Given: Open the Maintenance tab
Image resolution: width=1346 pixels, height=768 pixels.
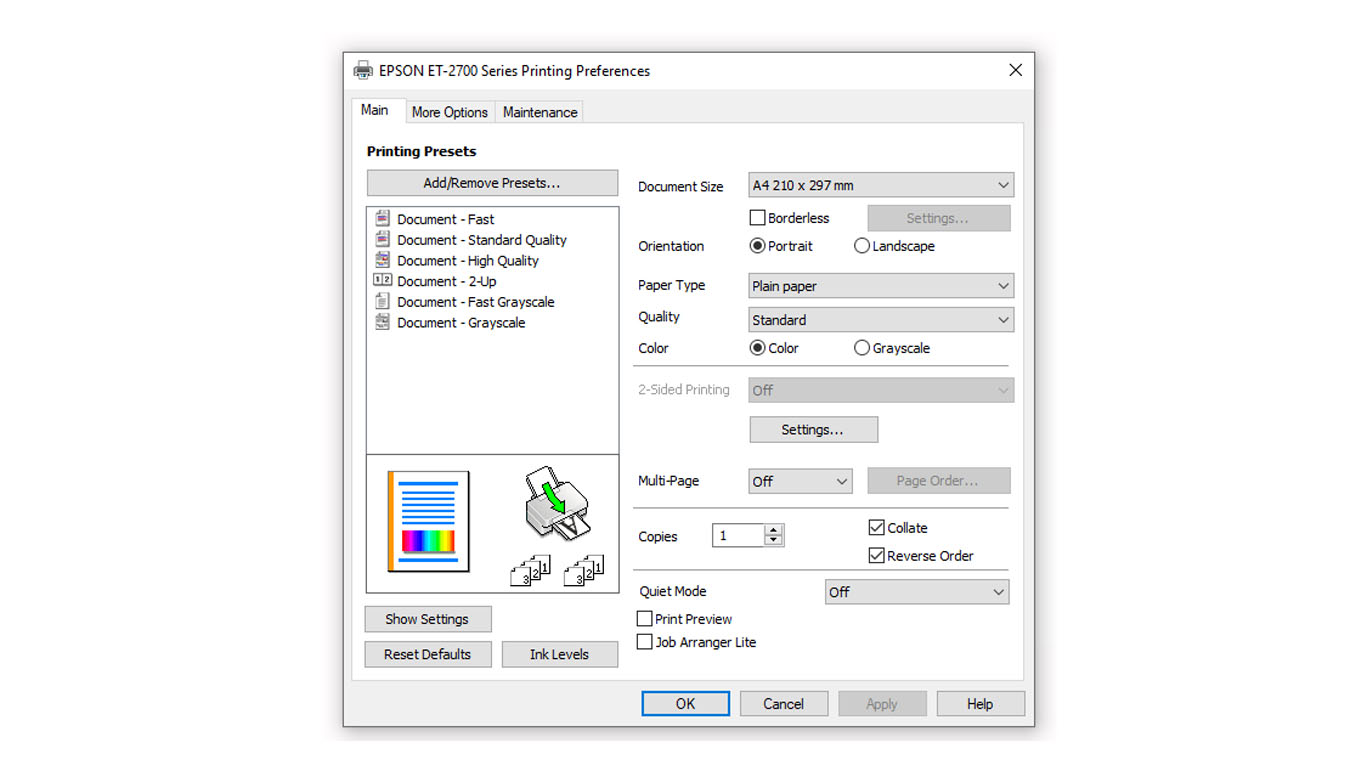Looking at the screenshot, I should tap(539, 112).
